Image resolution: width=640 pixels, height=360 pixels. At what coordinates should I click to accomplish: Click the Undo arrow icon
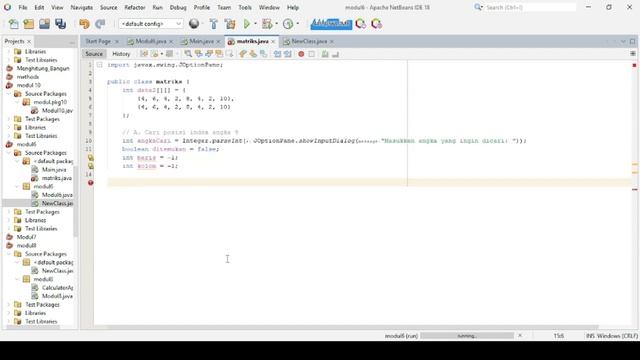pyautogui.click(x=84, y=24)
